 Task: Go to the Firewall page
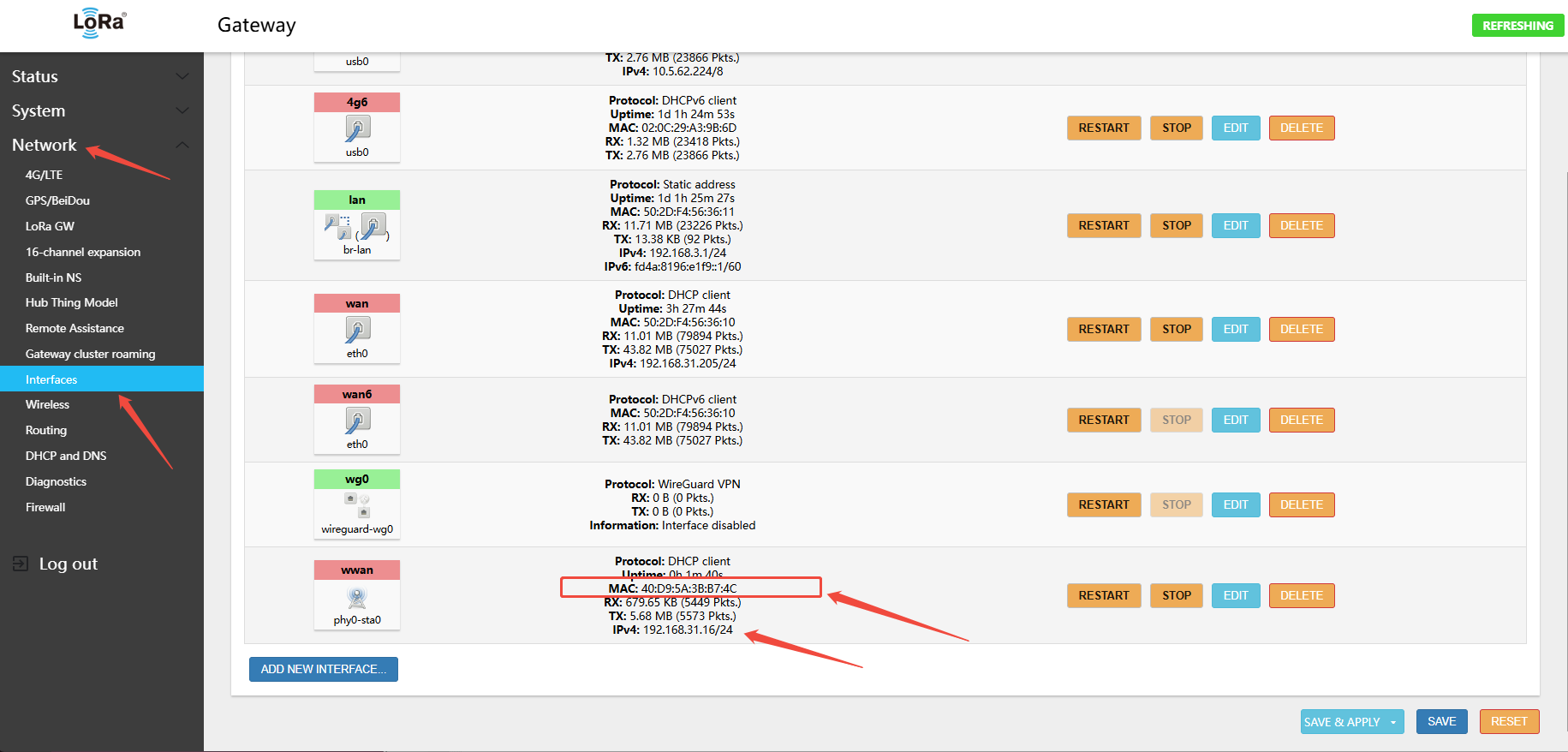tap(45, 507)
